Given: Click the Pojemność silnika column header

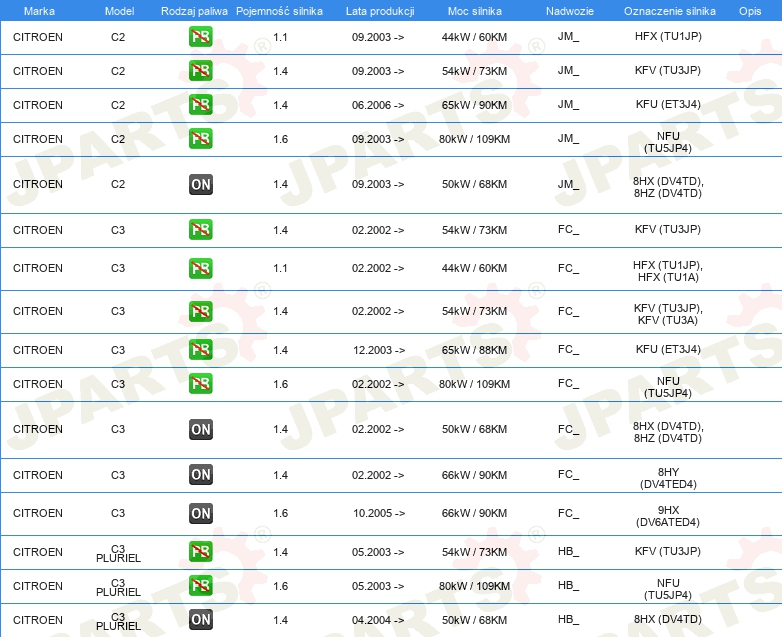Looking at the screenshot, I should (x=279, y=11).
